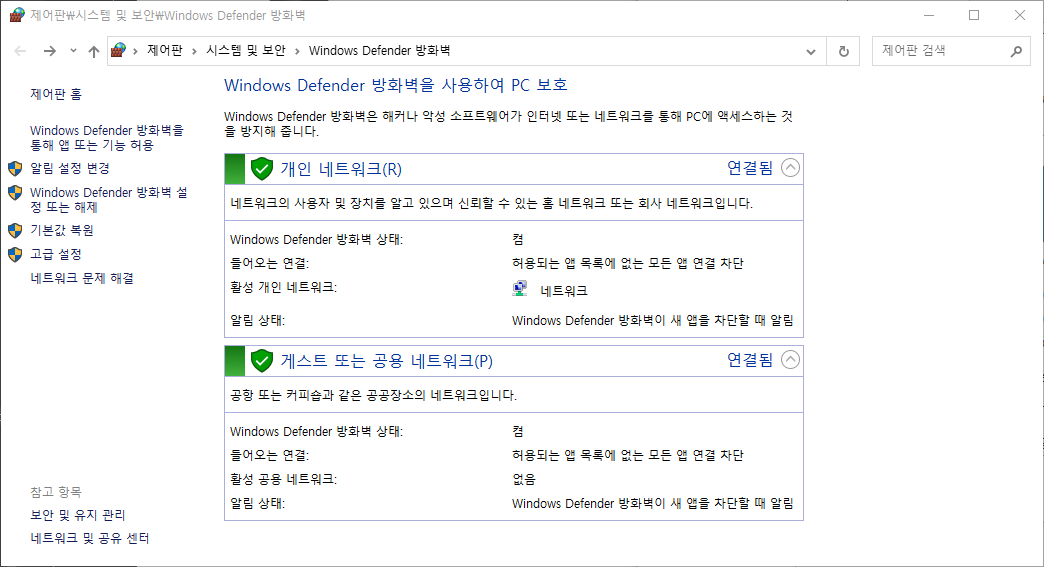Select 제어판 in the breadcrumb path
The width and height of the screenshot is (1044, 567).
click(165, 51)
